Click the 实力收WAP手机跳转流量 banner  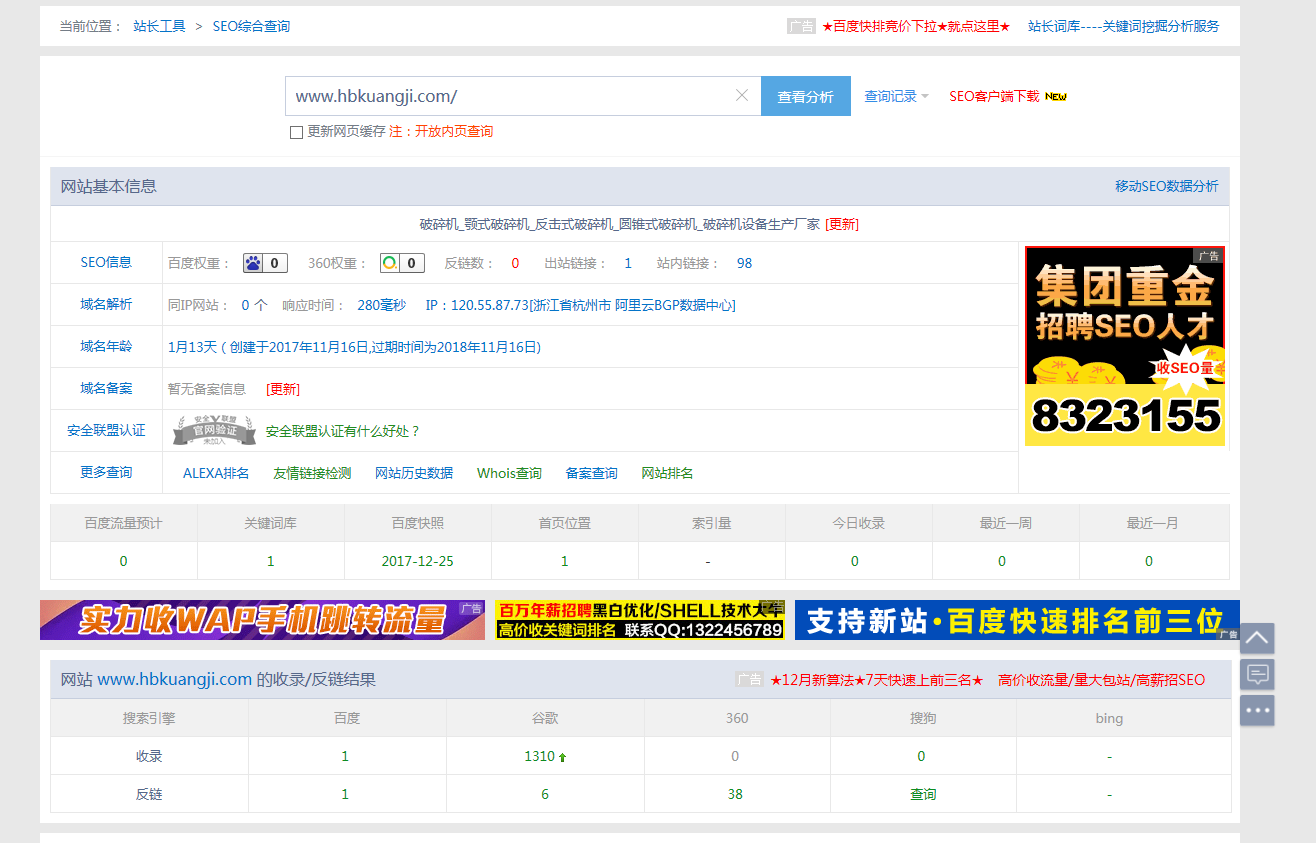(x=262, y=620)
